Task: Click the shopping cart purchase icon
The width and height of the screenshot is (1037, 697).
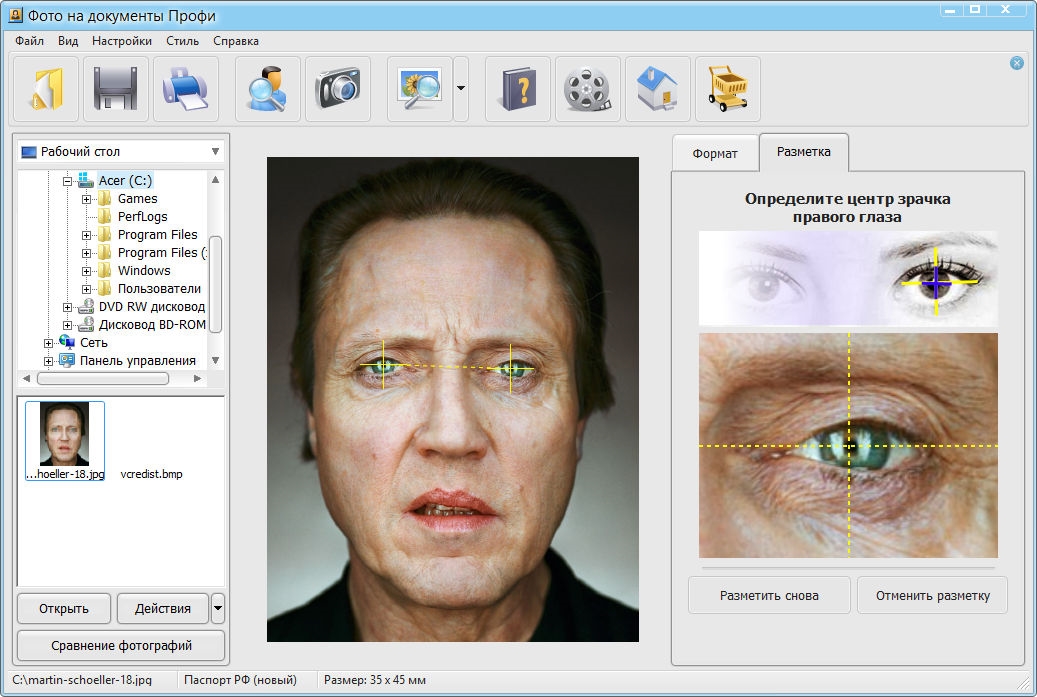Action: 728,89
